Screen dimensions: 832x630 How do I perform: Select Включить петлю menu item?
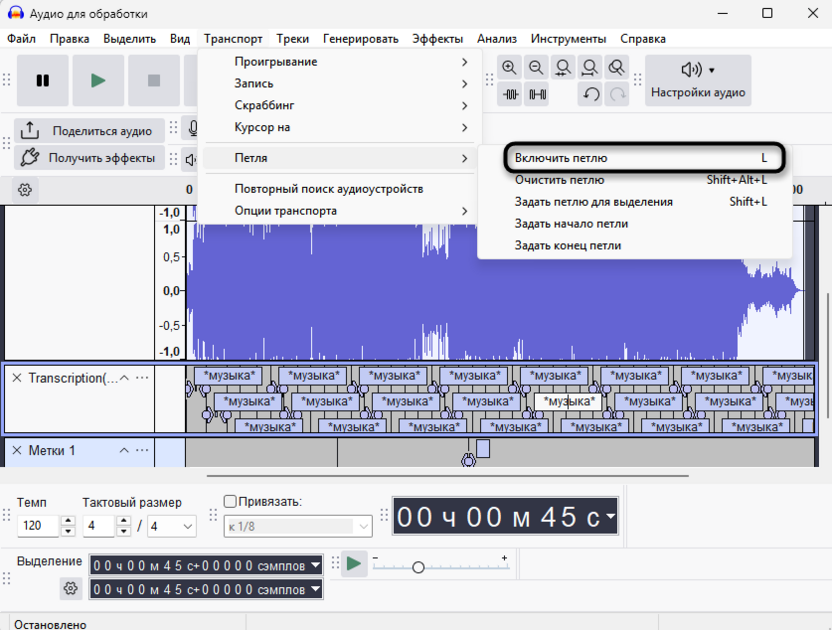coord(643,158)
